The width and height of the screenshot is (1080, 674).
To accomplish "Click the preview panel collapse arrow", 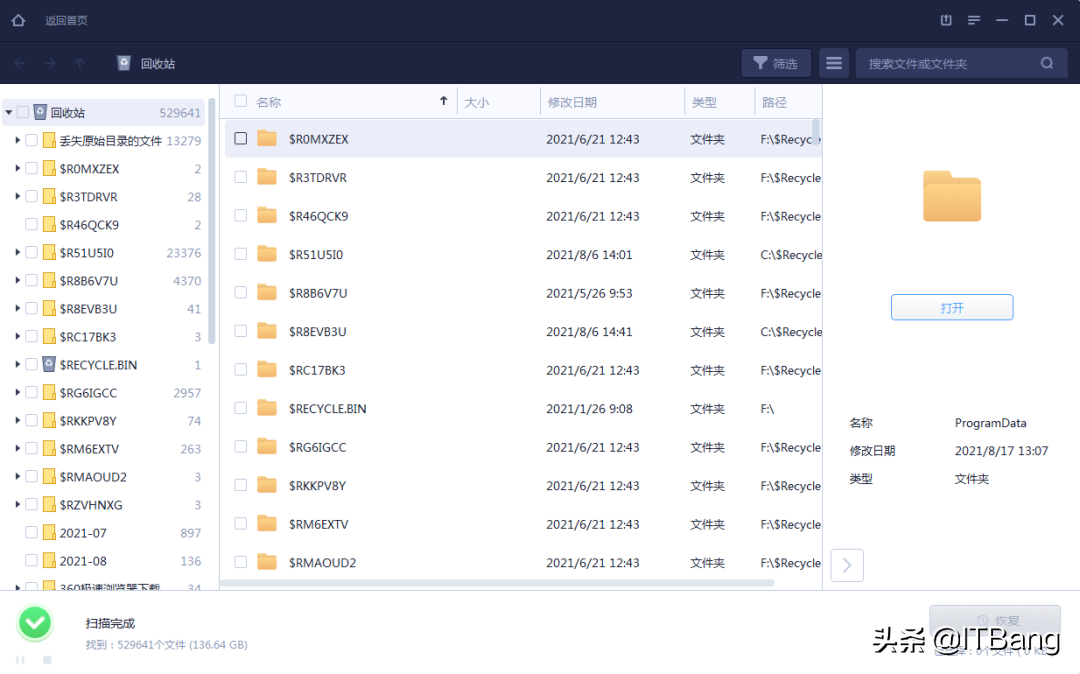I will coord(847,565).
